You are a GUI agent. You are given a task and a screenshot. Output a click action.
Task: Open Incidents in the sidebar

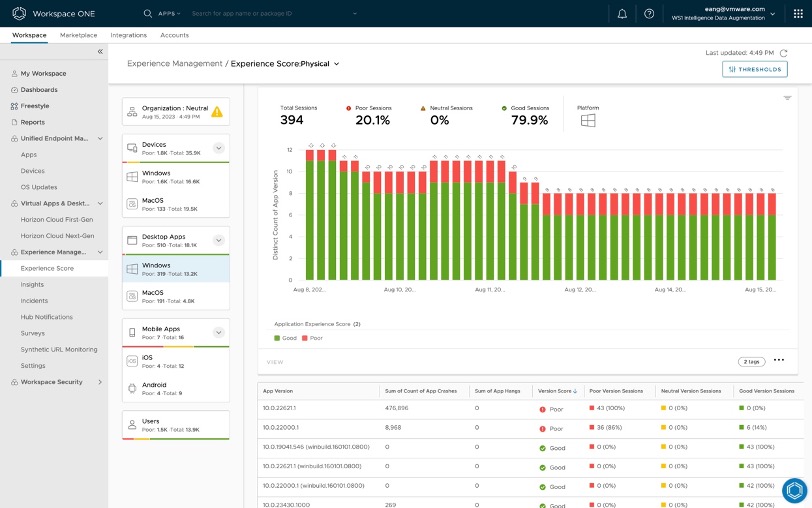click(34, 300)
